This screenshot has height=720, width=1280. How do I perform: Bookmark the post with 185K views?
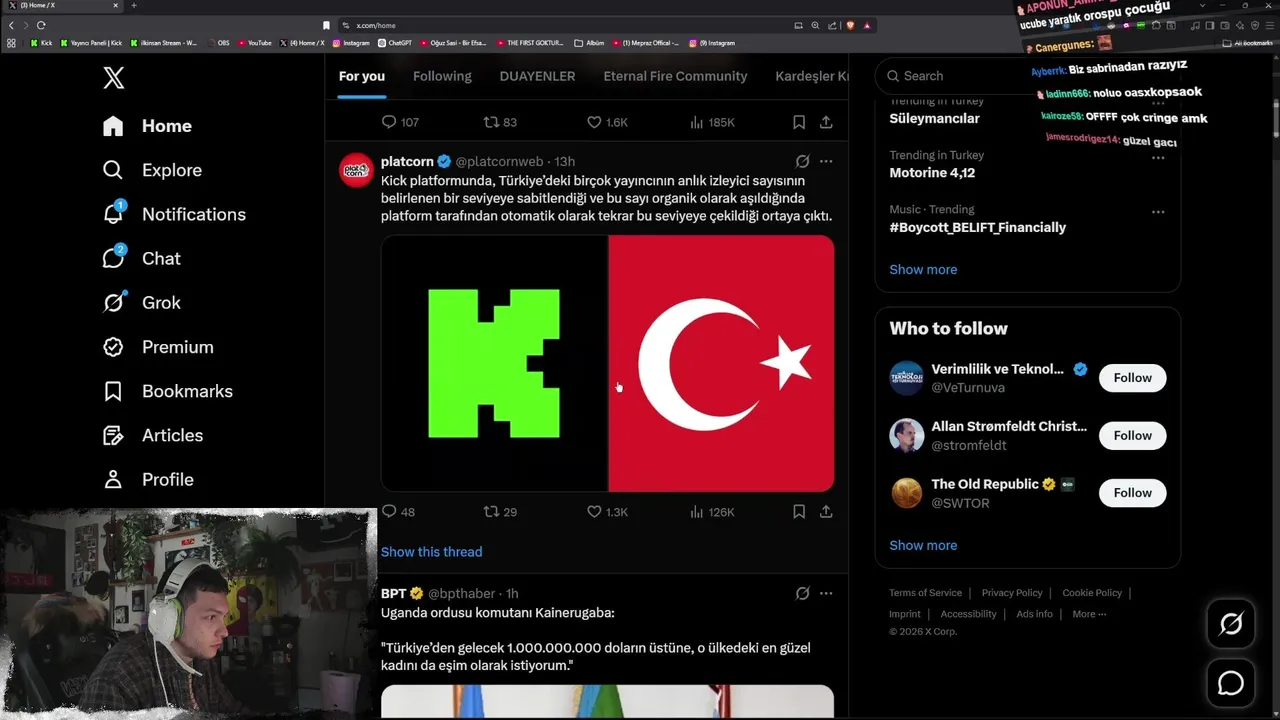coord(799,122)
